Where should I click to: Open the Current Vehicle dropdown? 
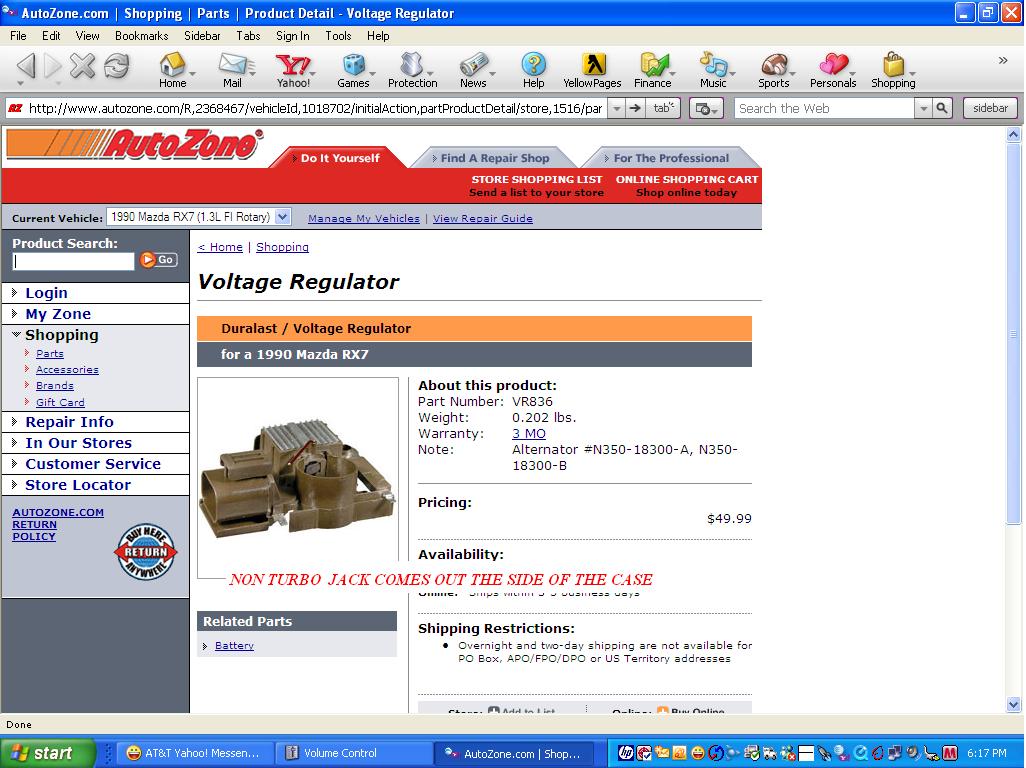click(x=282, y=217)
